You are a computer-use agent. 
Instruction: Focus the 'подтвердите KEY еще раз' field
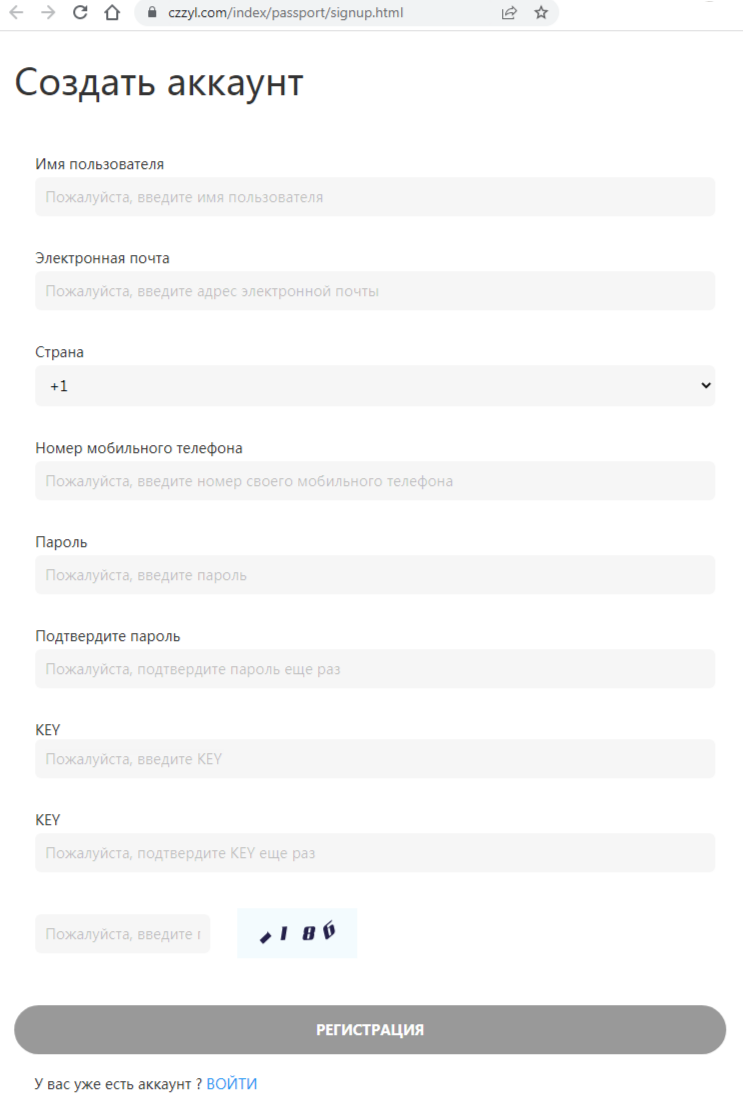tap(375, 853)
